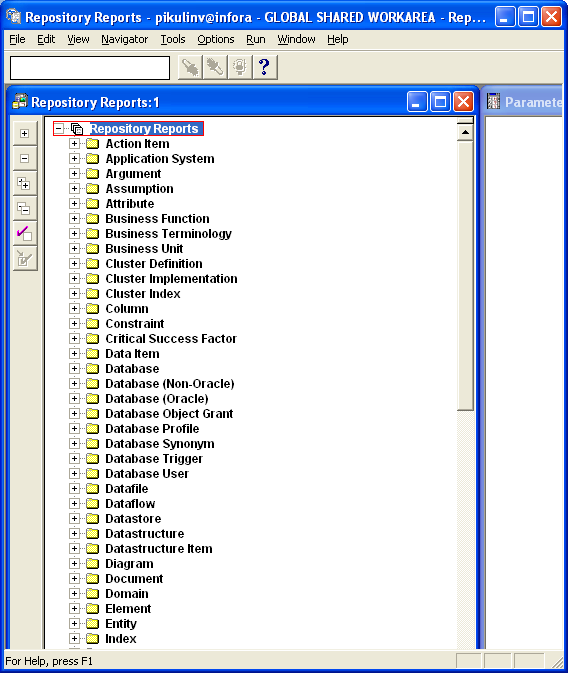Image resolution: width=568 pixels, height=673 pixels.
Task: Expand the Cluster Definition node
Action: tap(74, 264)
